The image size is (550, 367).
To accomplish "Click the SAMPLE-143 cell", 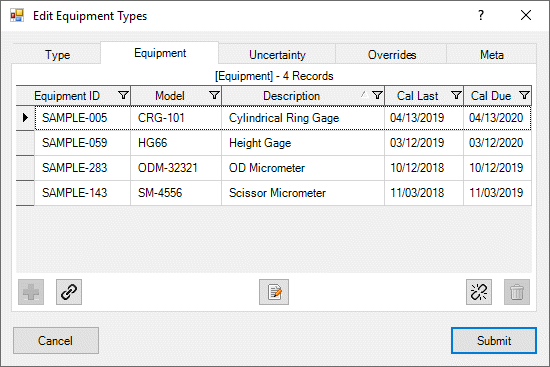I will coord(82,193).
